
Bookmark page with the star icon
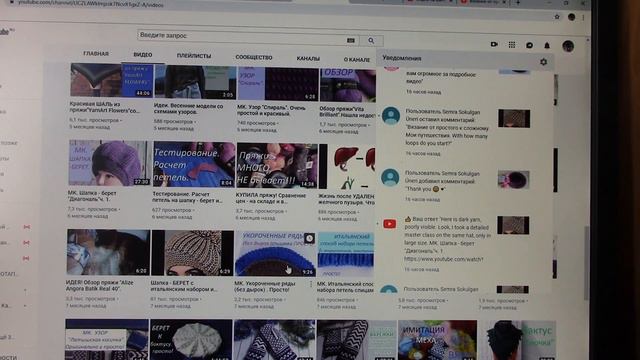coord(557,17)
